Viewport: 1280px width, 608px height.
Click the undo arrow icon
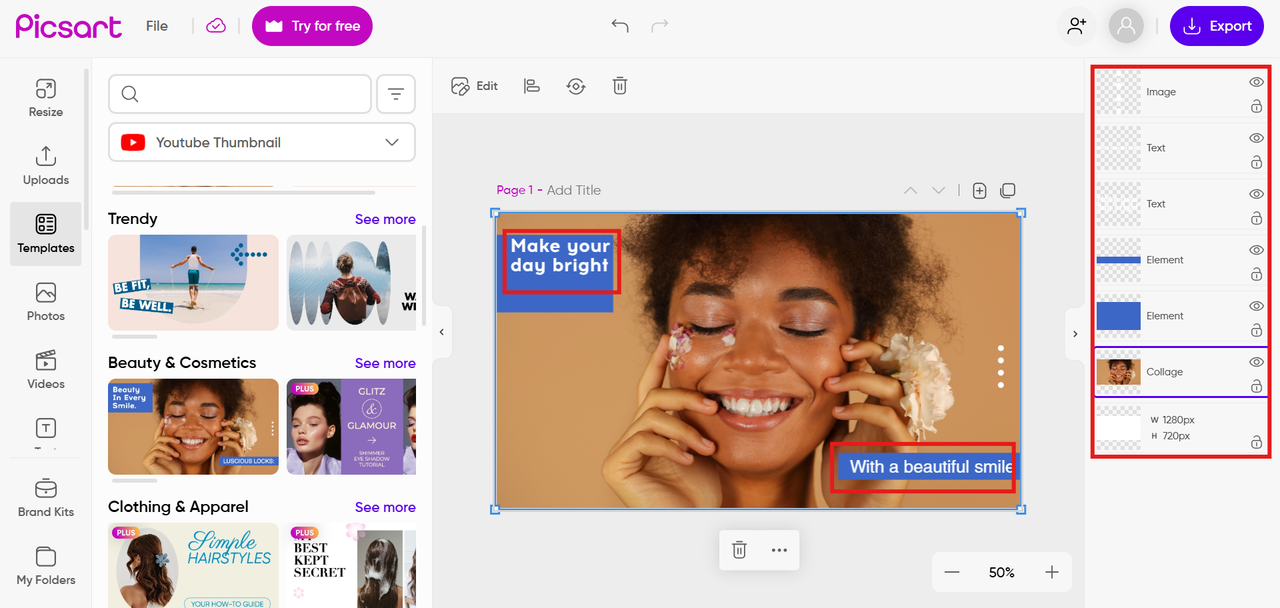point(620,26)
